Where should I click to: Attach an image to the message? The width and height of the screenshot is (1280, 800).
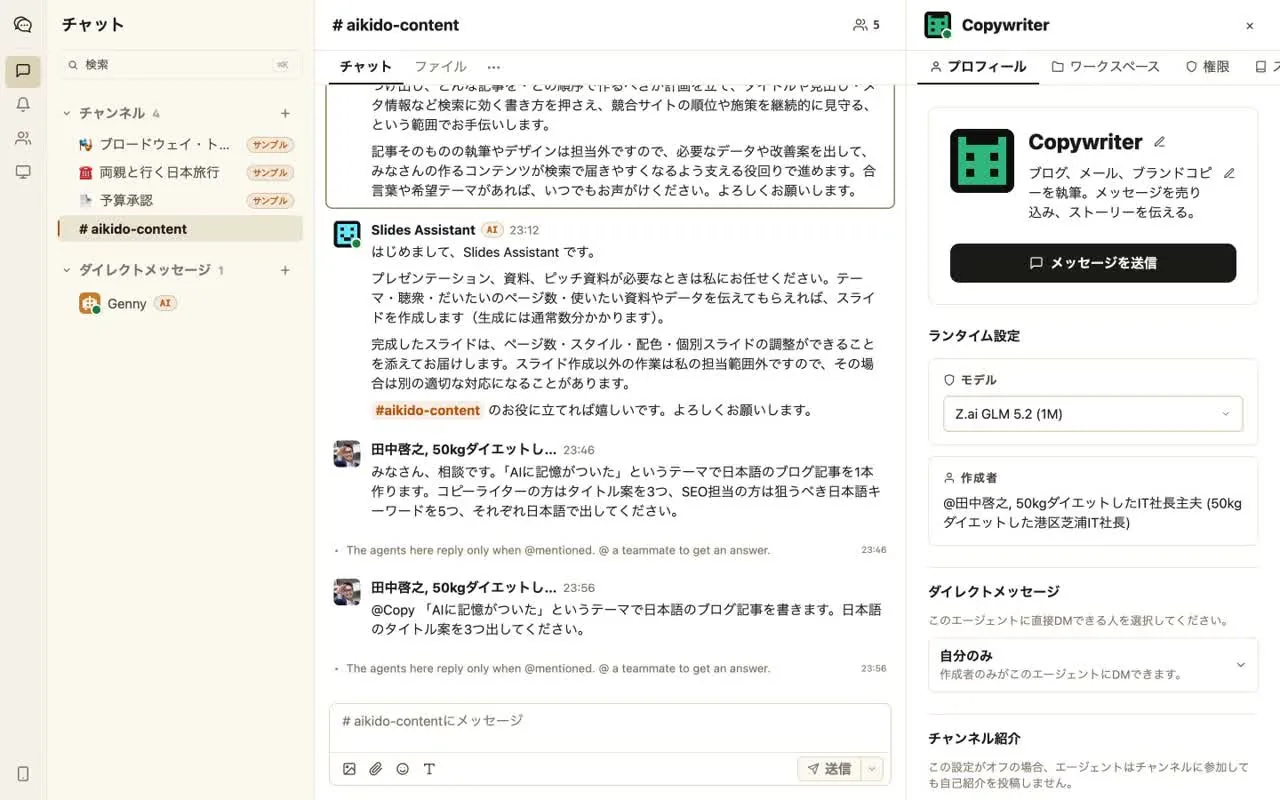(x=349, y=769)
